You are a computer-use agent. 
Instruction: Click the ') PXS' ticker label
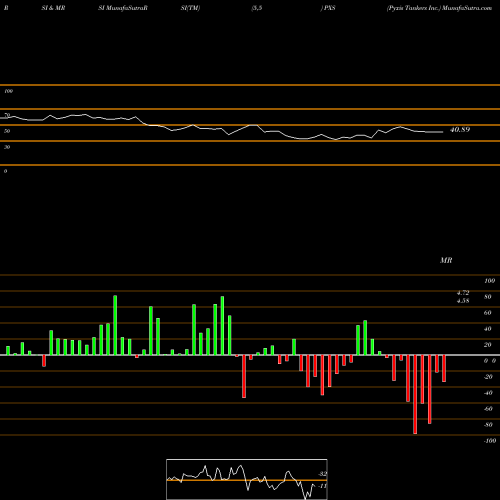tap(328, 8)
